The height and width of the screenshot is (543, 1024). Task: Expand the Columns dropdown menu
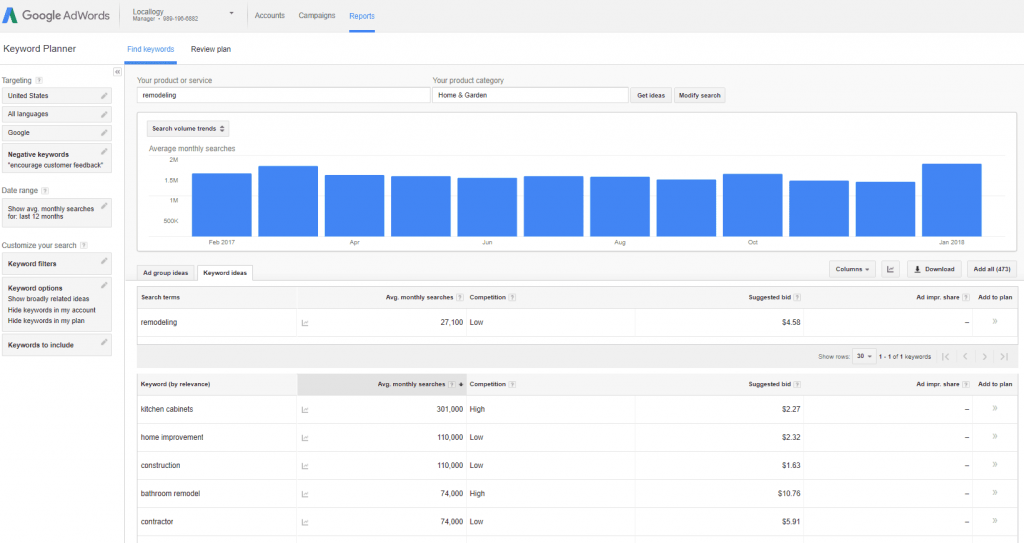853,269
